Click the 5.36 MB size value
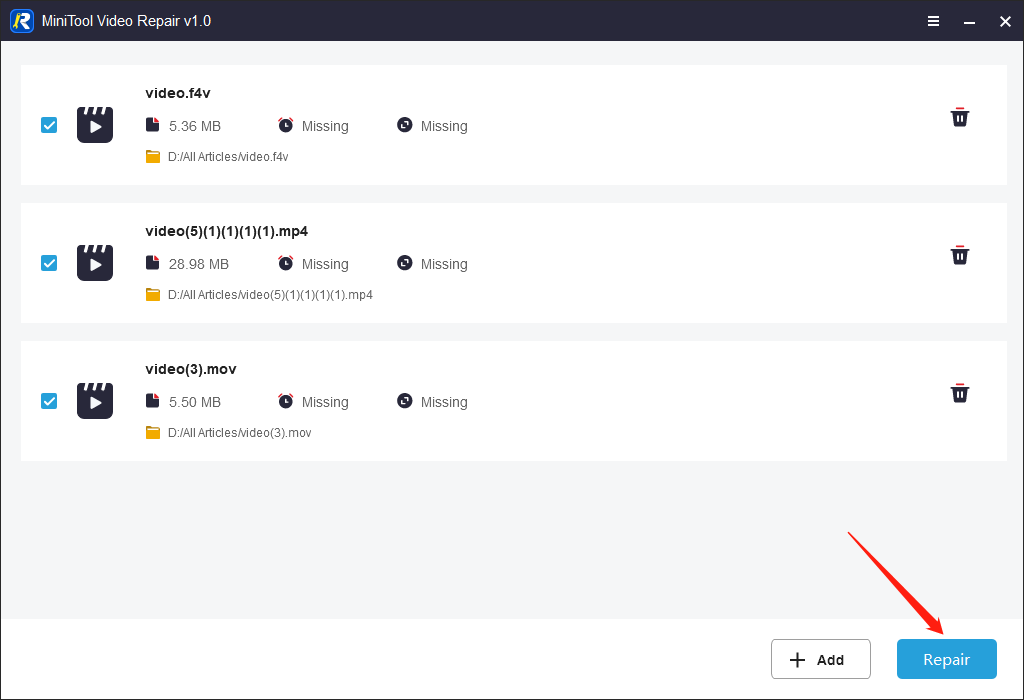 (x=195, y=126)
